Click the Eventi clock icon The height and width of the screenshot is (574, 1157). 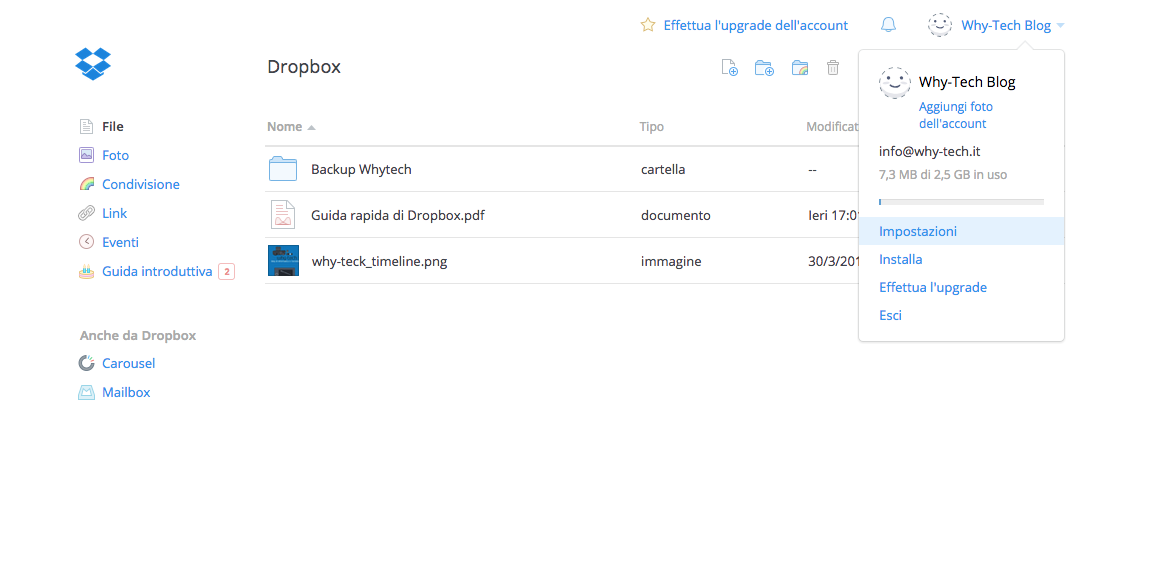[86, 242]
